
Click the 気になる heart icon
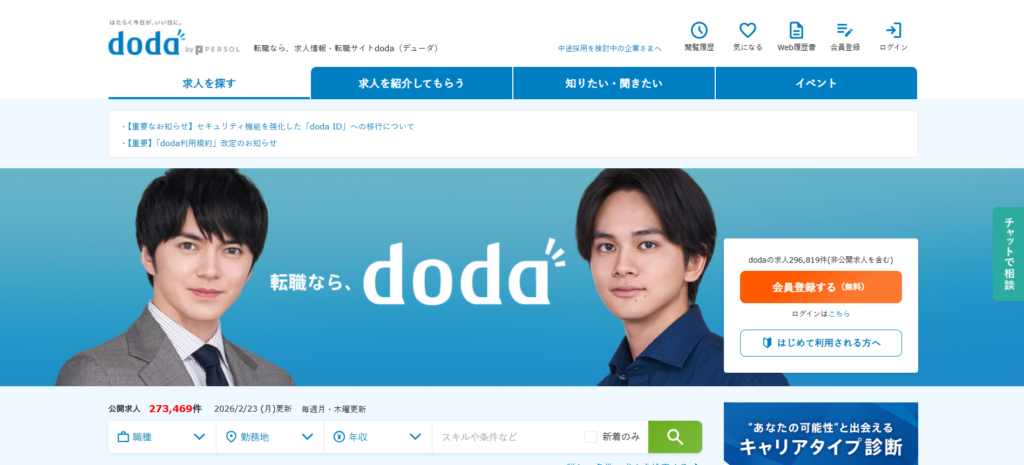[x=748, y=31]
